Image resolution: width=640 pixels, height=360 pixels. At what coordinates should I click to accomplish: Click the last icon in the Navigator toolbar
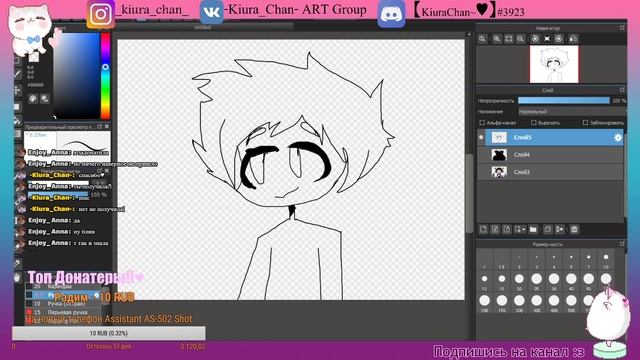coord(573,39)
